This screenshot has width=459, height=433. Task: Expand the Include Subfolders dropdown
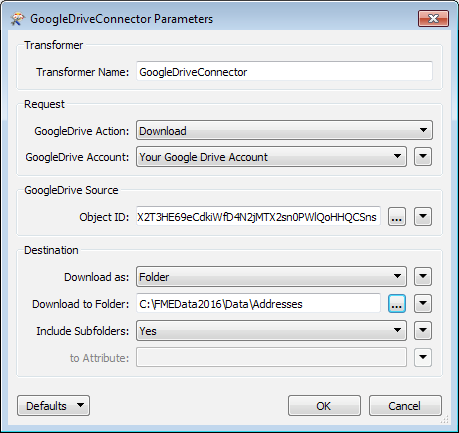coord(271,331)
